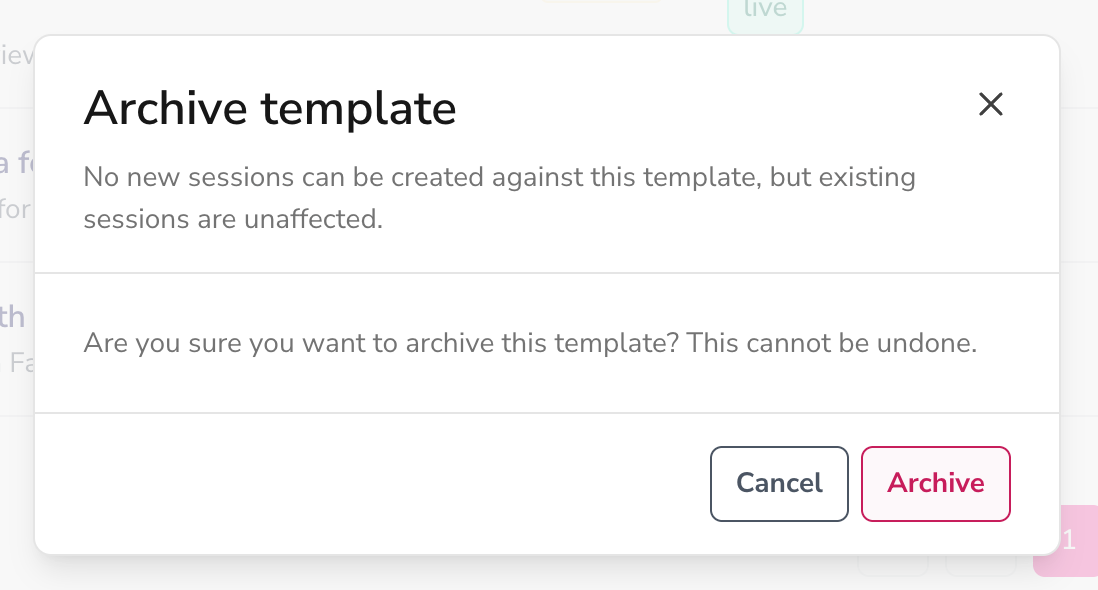This screenshot has height=590, width=1098.
Task: Click the word "template" in the dialog title
Action: click(359, 110)
